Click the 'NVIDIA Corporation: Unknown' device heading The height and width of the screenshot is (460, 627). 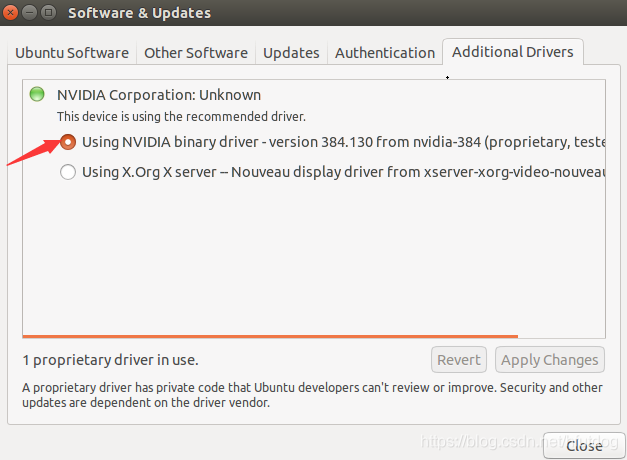tap(159, 95)
